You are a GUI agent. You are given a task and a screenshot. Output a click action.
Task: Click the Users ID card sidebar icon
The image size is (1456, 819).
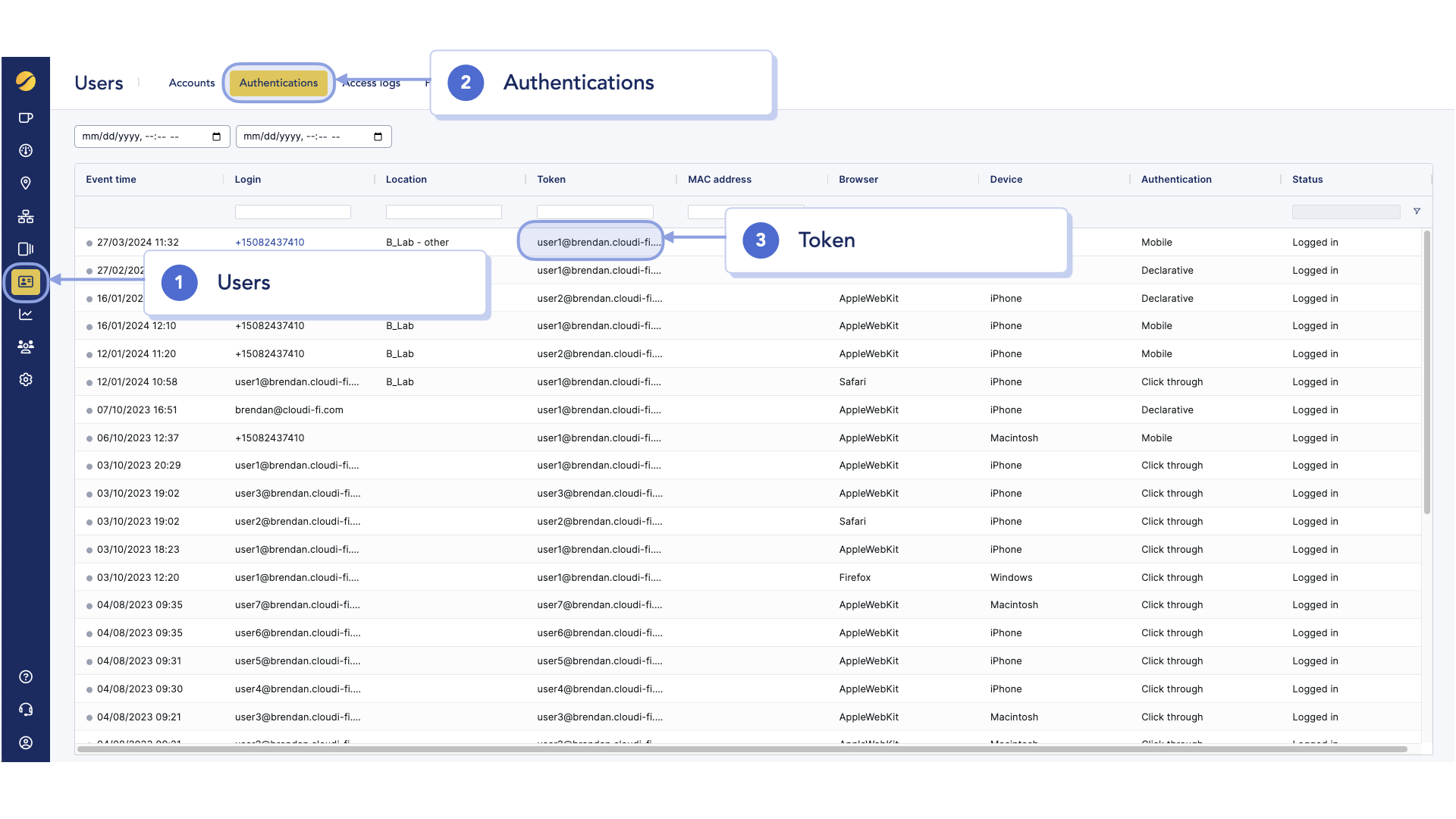pos(26,281)
